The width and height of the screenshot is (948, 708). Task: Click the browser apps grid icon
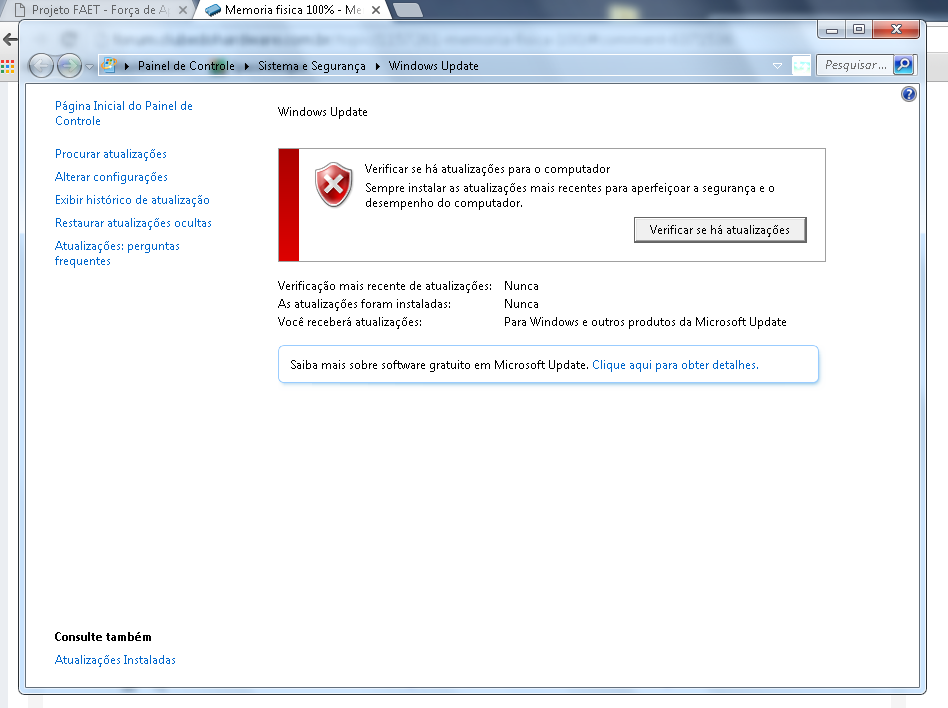coord(7,67)
